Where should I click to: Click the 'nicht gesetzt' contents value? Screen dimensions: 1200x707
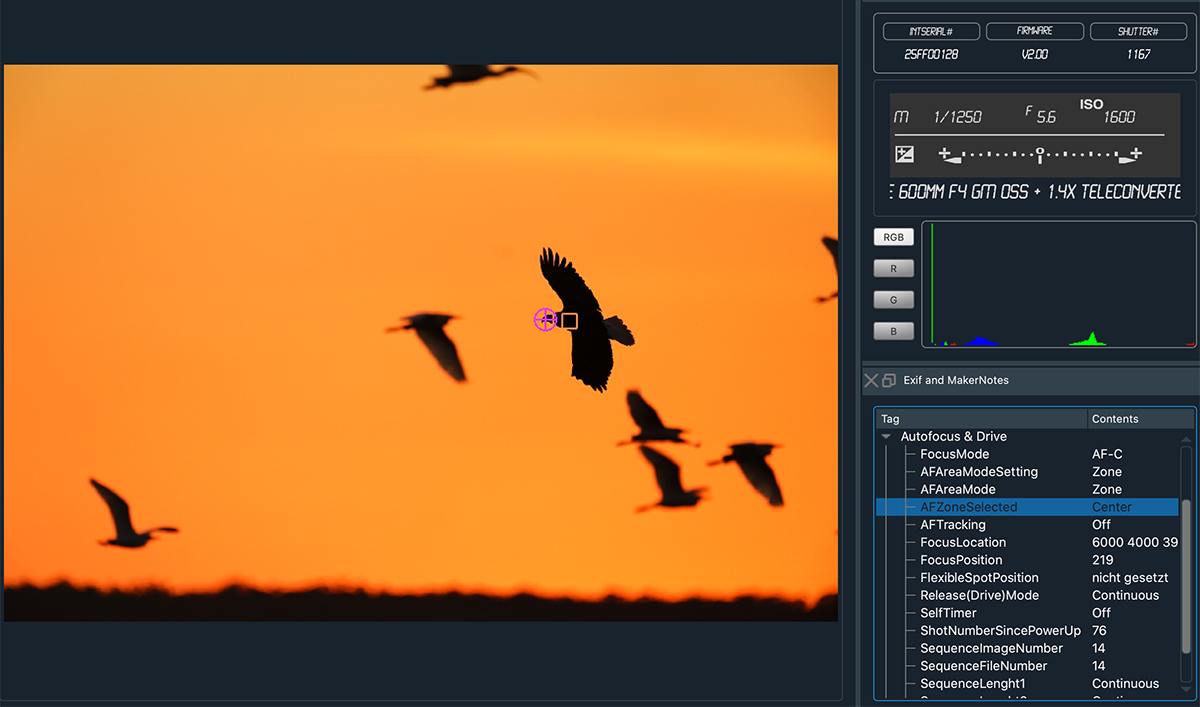point(1130,578)
